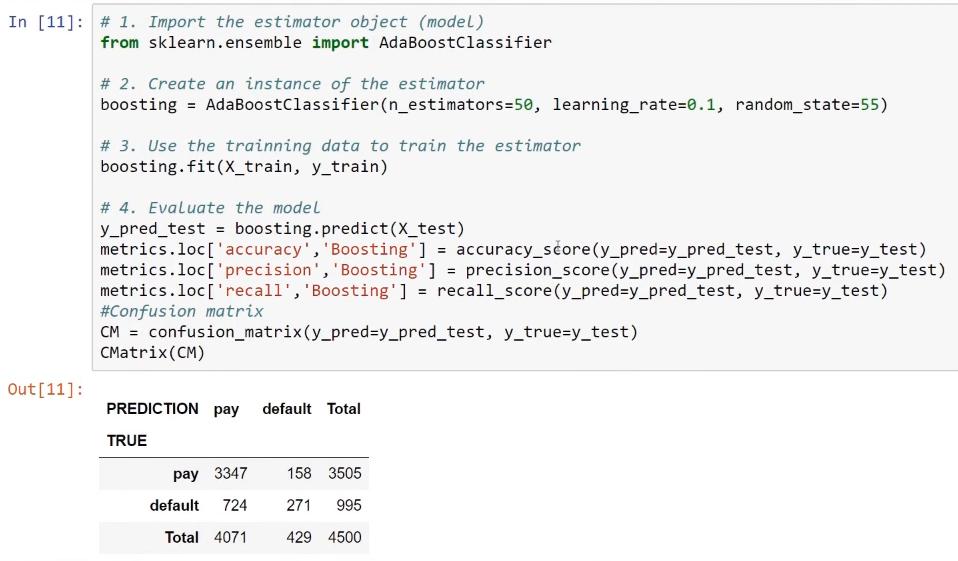Image resolution: width=958 pixels, height=561 pixels.
Task: Place cursor on AdaBoostClassifier import line
Action: (x=326, y=42)
